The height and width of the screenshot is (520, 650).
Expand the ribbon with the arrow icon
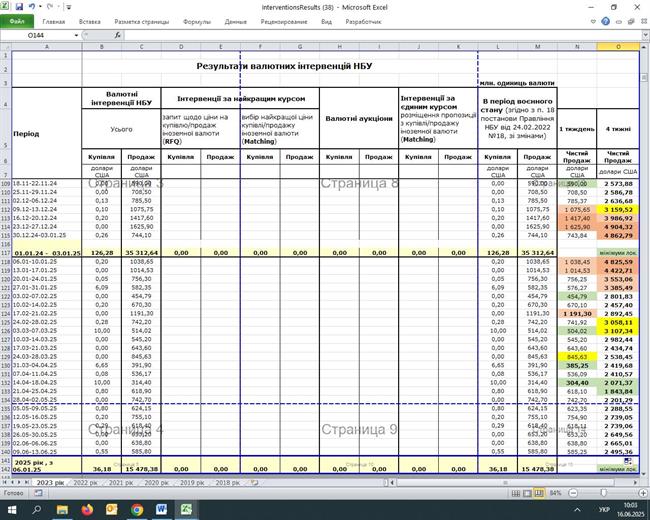[x=593, y=22]
